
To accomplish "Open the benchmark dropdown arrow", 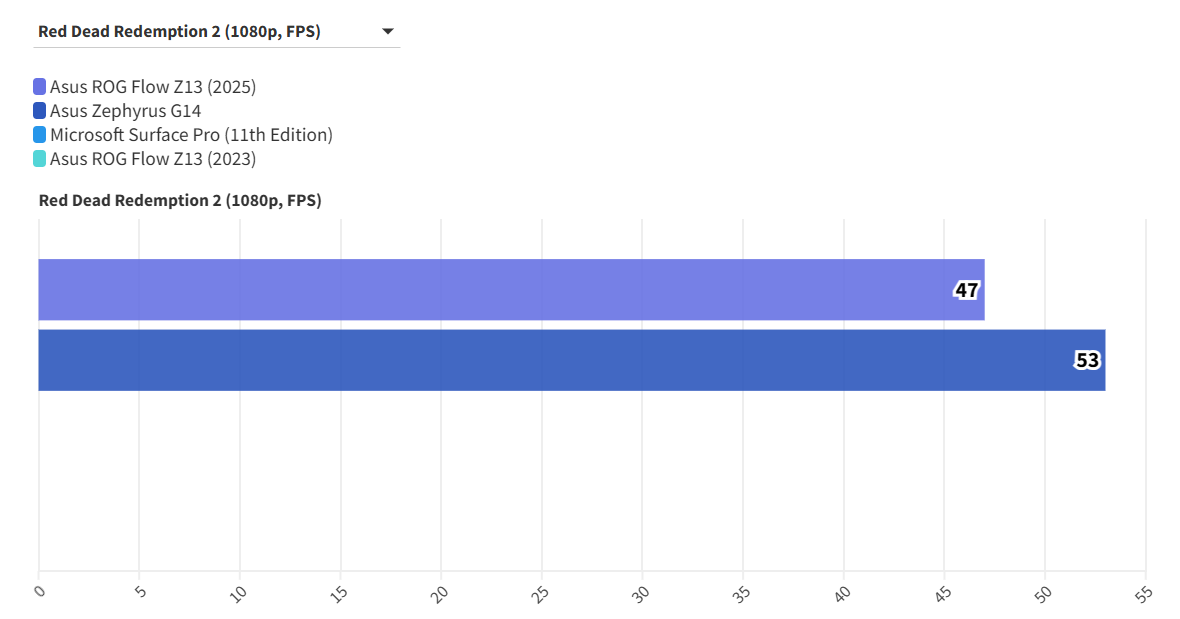I will click(x=388, y=32).
